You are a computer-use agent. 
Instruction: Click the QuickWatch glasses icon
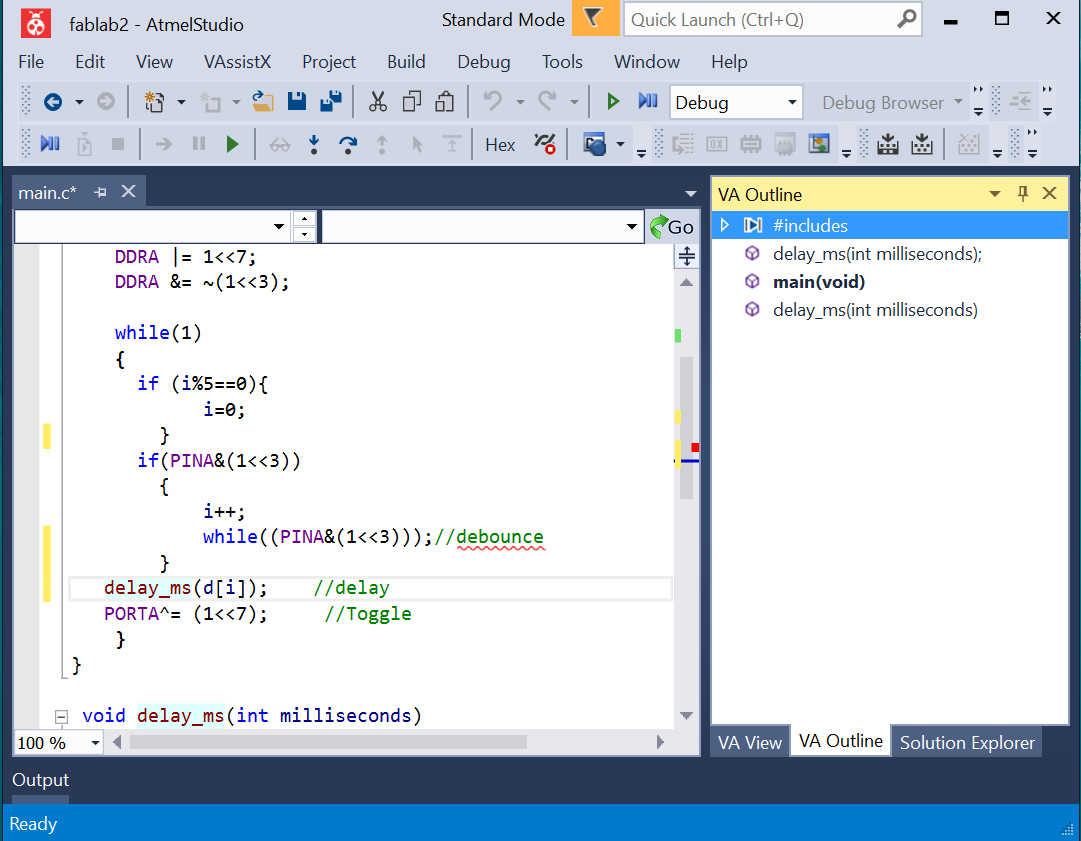click(x=279, y=145)
